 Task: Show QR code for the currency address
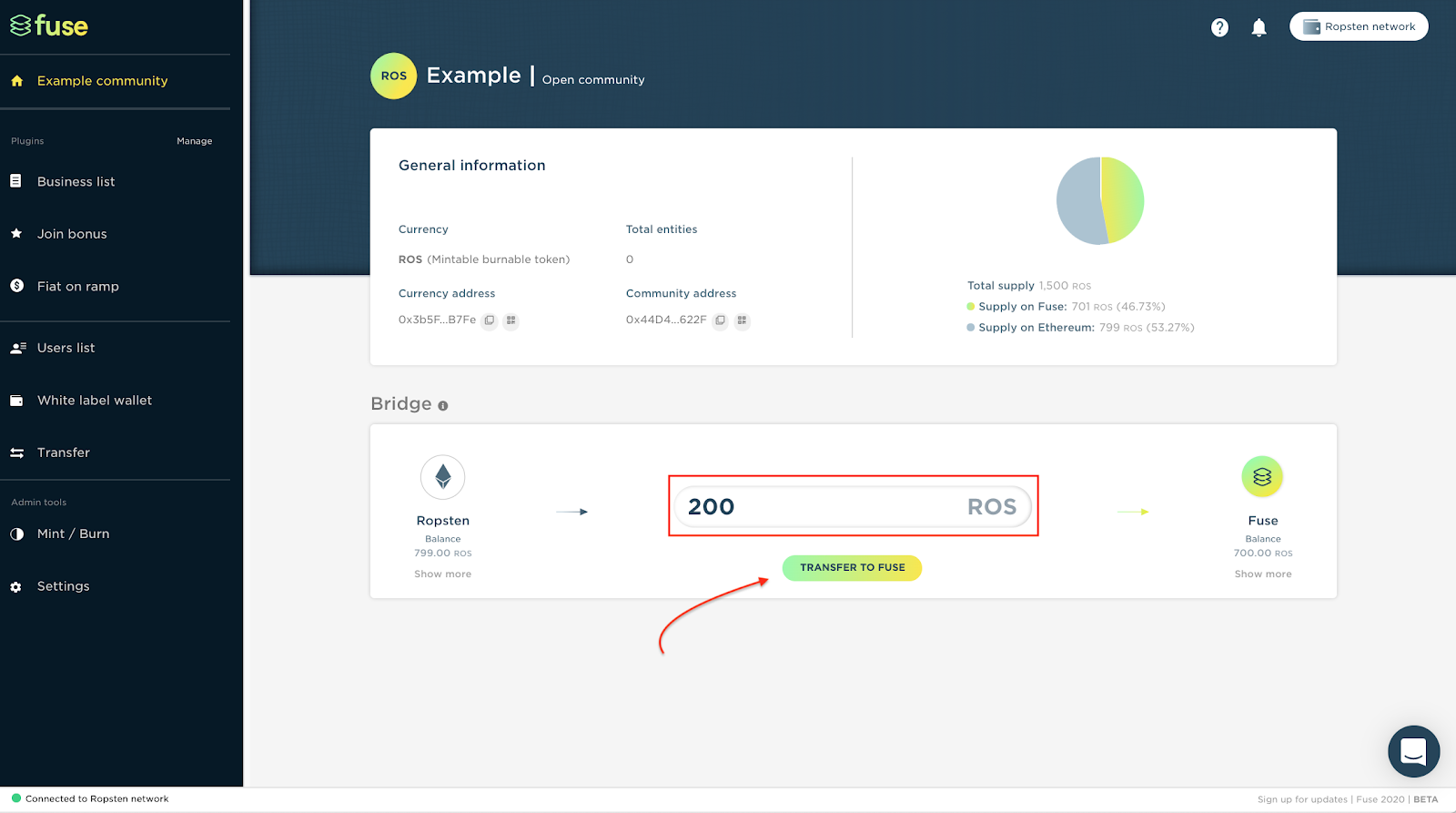pos(511,320)
